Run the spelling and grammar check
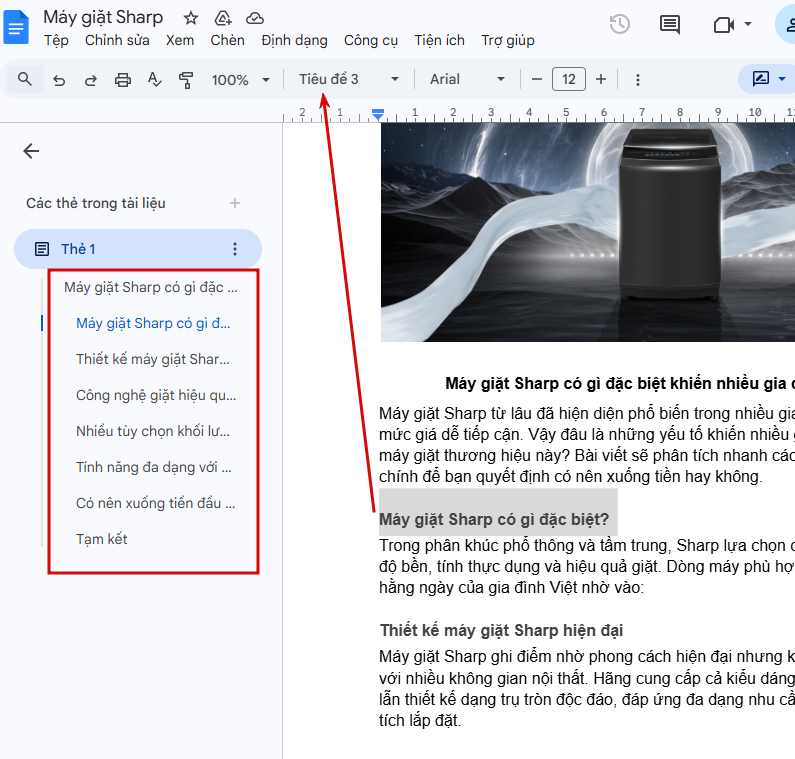Image resolution: width=795 pixels, height=759 pixels. (x=154, y=80)
